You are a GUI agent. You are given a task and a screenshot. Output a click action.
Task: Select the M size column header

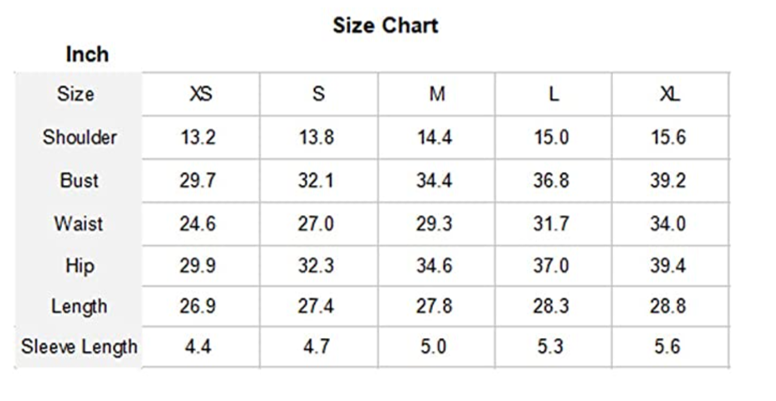[x=437, y=95]
